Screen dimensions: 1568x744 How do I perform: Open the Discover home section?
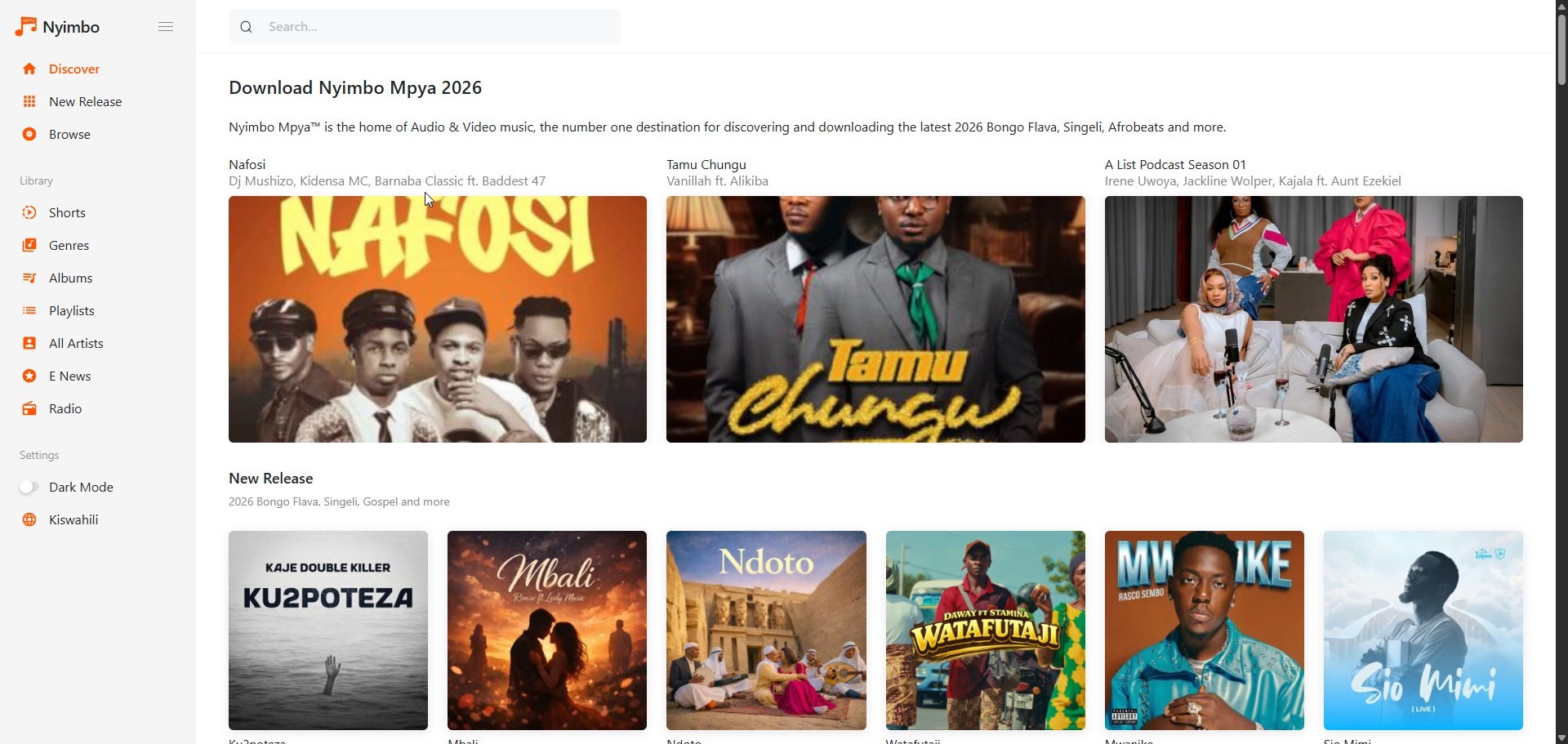point(73,69)
